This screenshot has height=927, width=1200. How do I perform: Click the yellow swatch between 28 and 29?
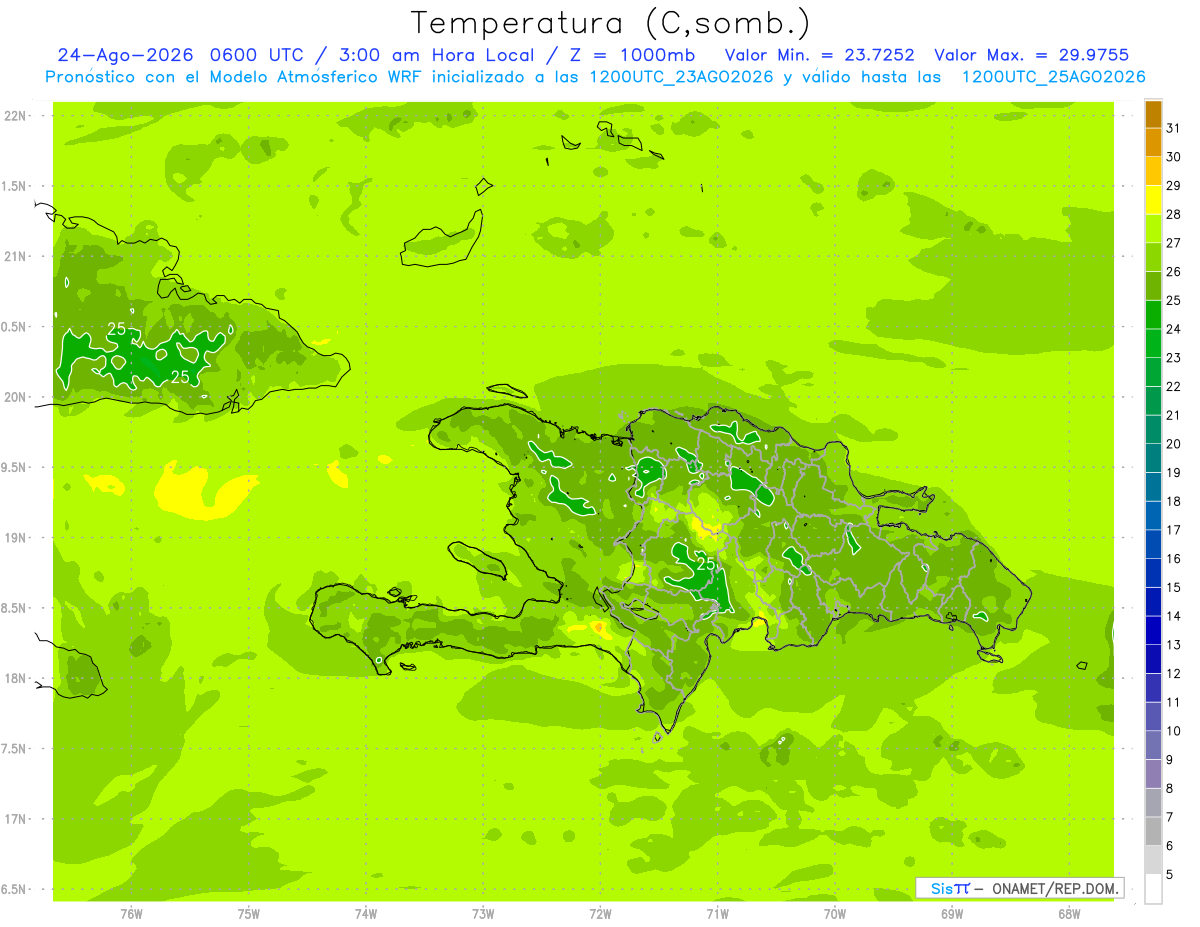[1153, 200]
